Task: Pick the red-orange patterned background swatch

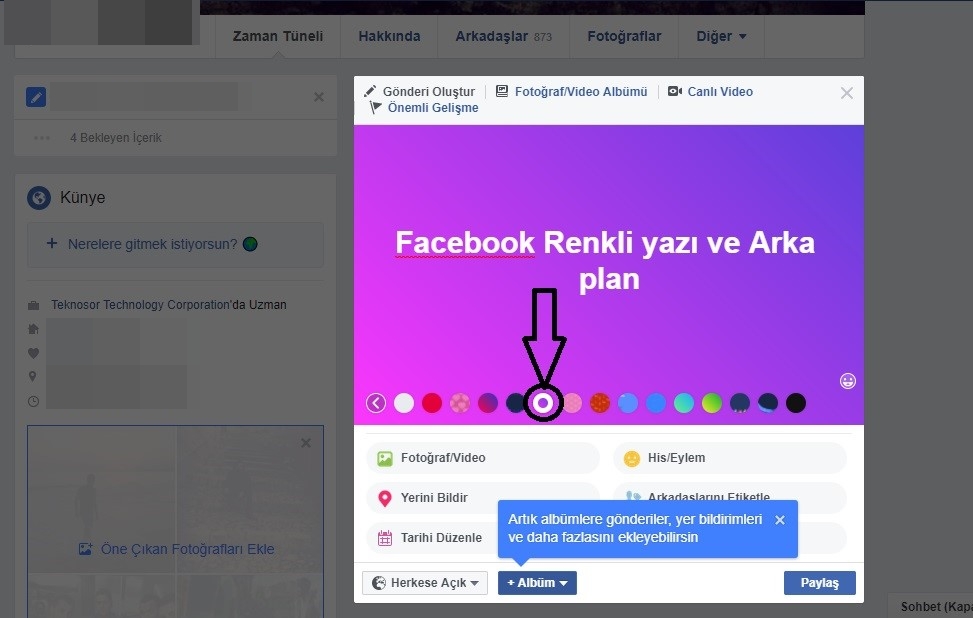Action: click(x=600, y=403)
